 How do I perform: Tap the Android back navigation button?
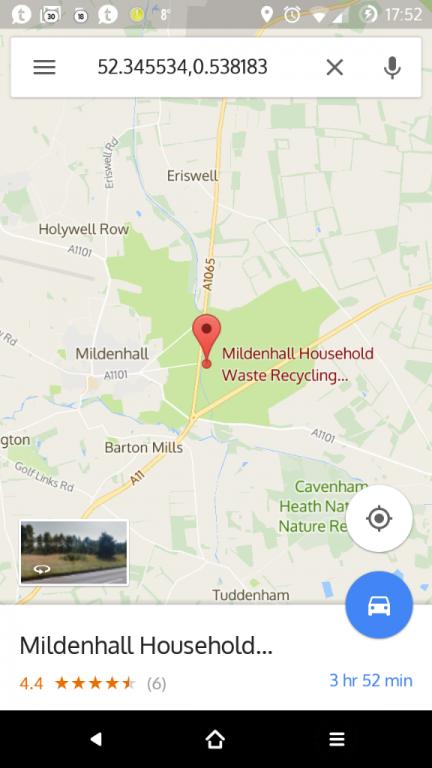coord(96,739)
